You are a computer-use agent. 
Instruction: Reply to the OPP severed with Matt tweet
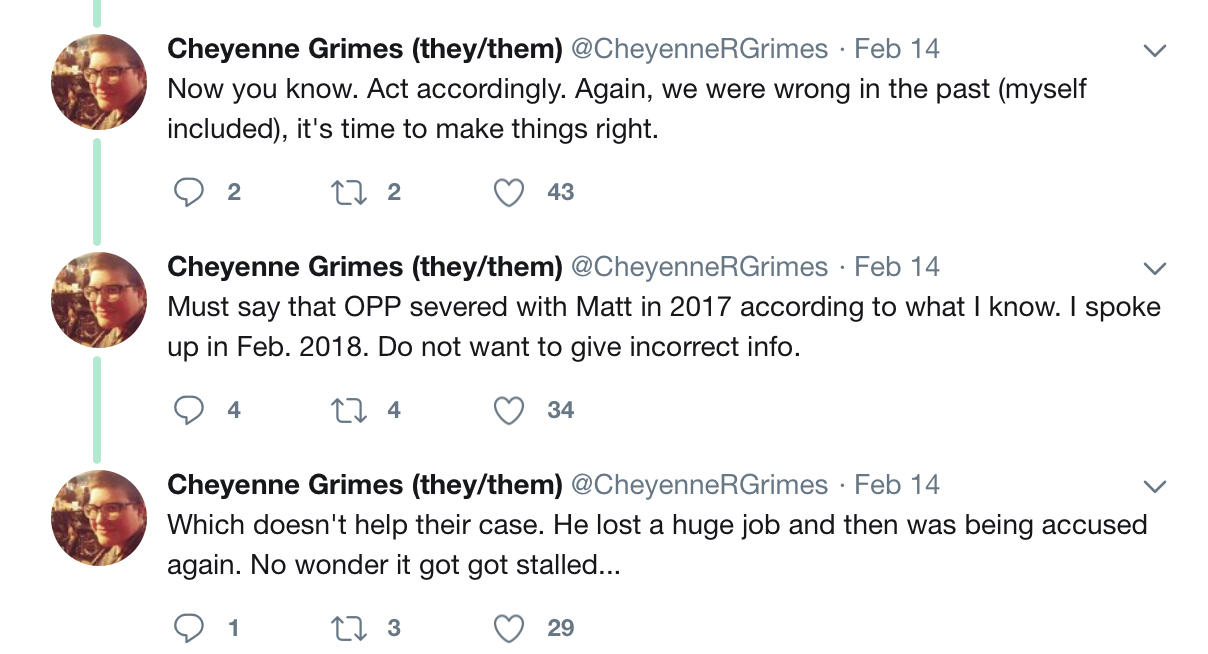pos(189,410)
